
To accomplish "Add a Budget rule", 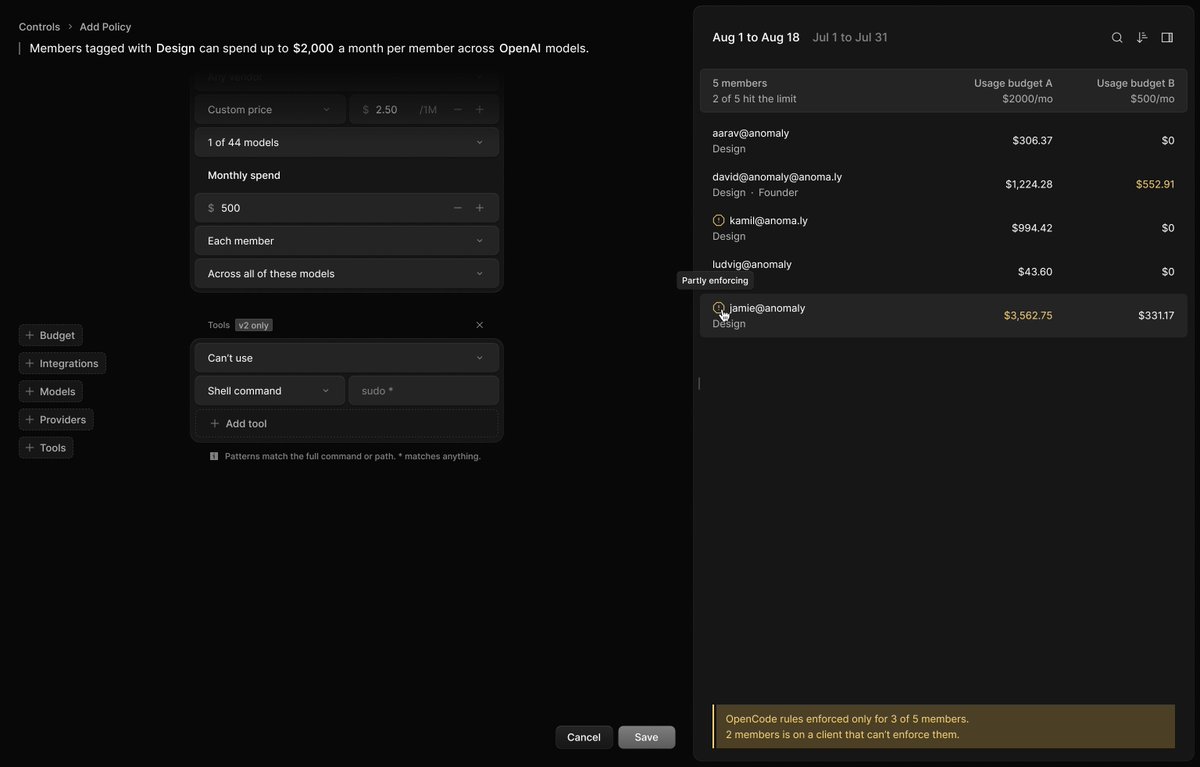I will [x=51, y=336].
